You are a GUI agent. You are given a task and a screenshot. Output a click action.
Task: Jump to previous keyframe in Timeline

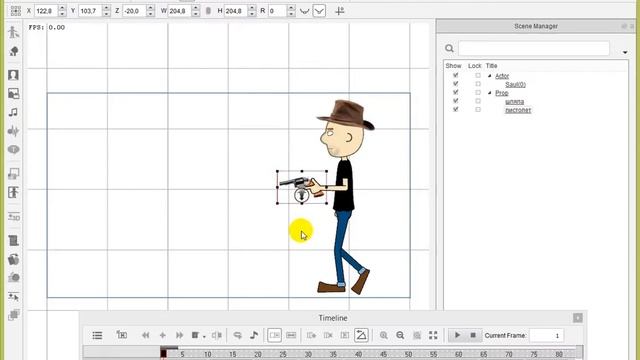click(145, 336)
